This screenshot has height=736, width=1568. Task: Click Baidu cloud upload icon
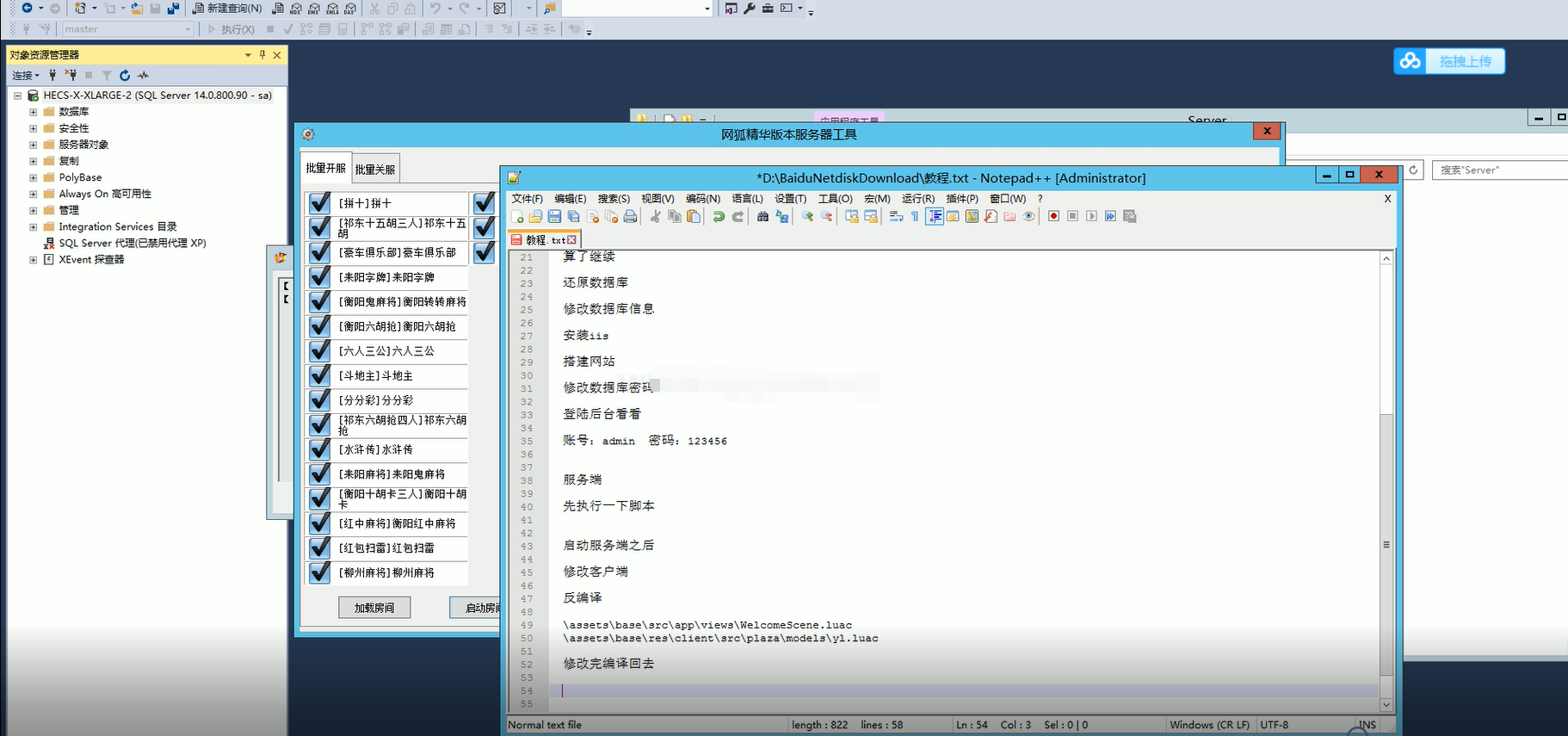click(1410, 61)
